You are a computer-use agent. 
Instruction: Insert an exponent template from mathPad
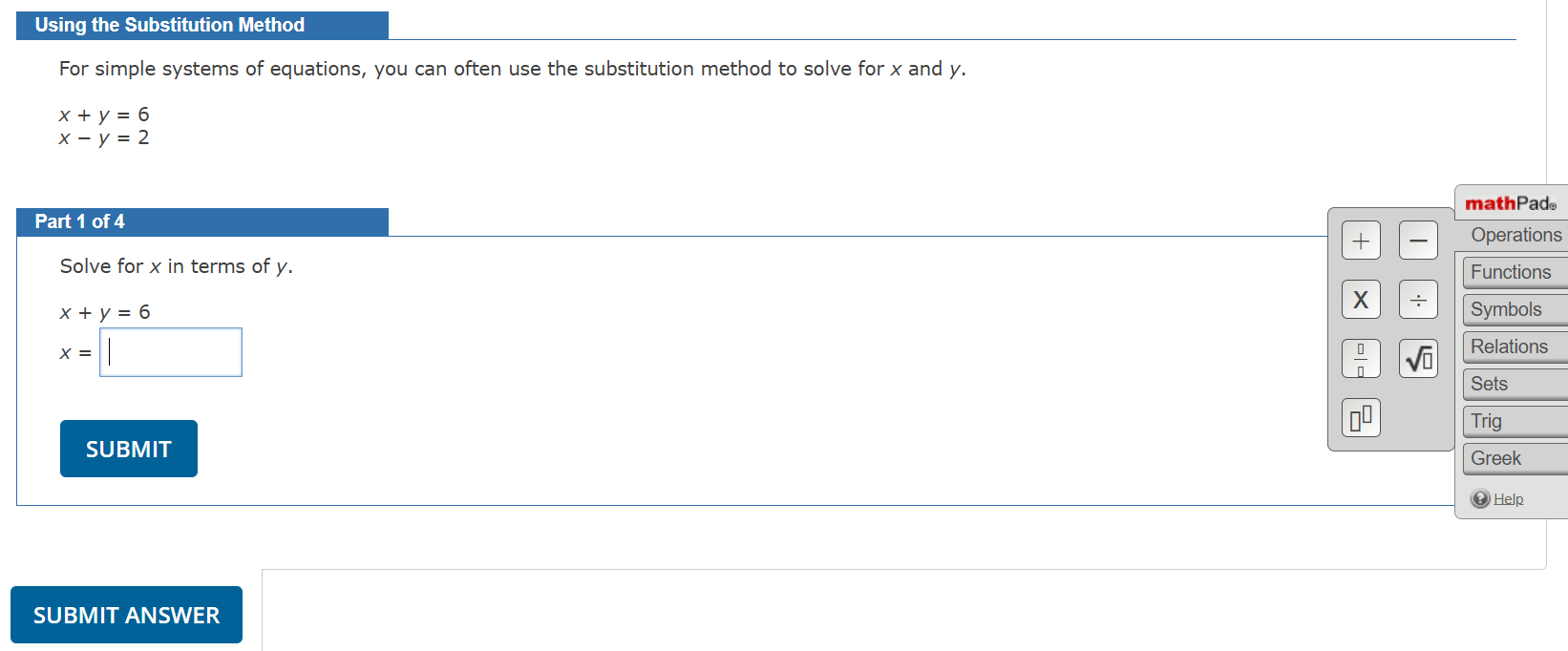point(1360,417)
